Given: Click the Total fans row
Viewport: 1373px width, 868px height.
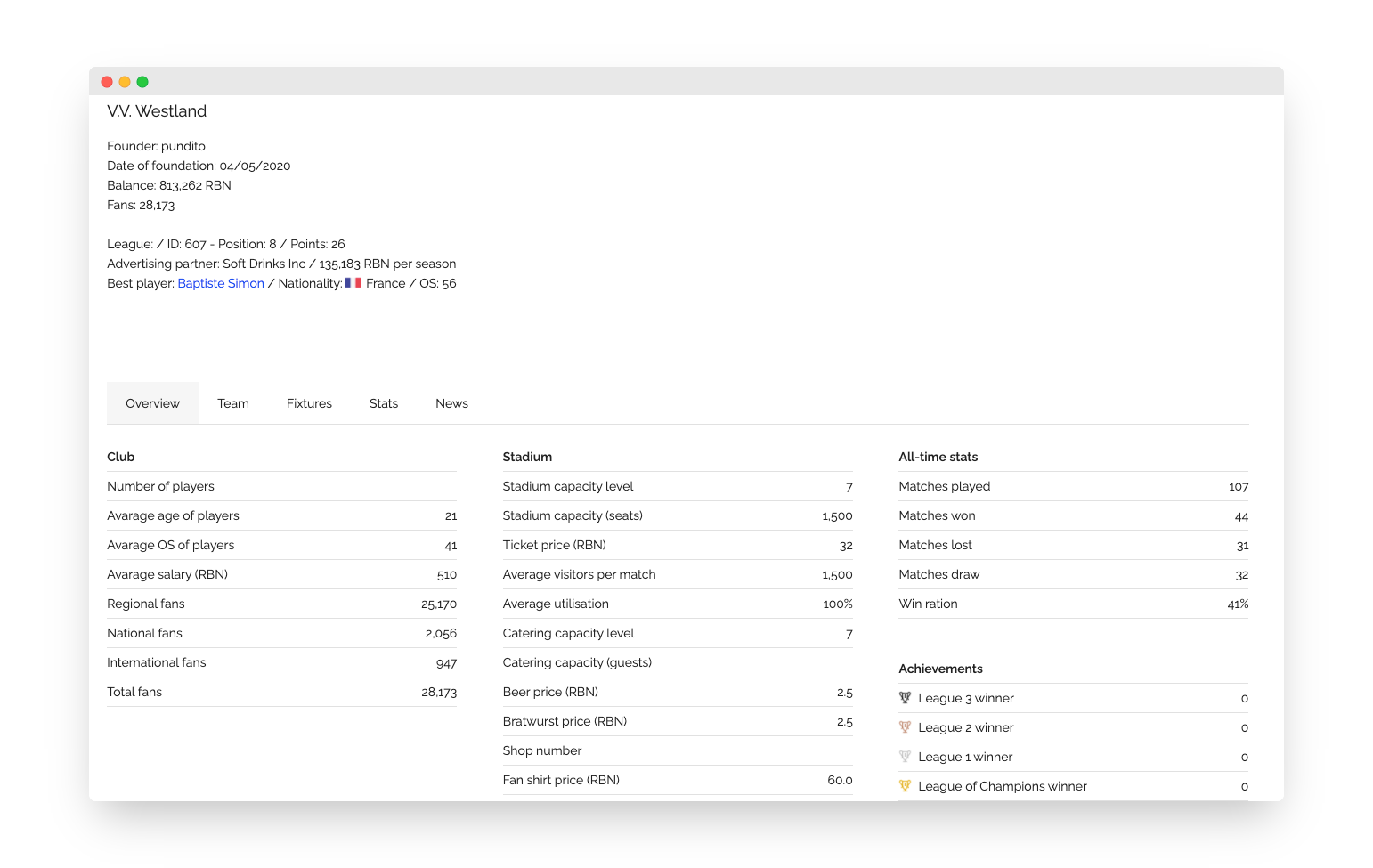Looking at the screenshot, I should coord(281,692).
